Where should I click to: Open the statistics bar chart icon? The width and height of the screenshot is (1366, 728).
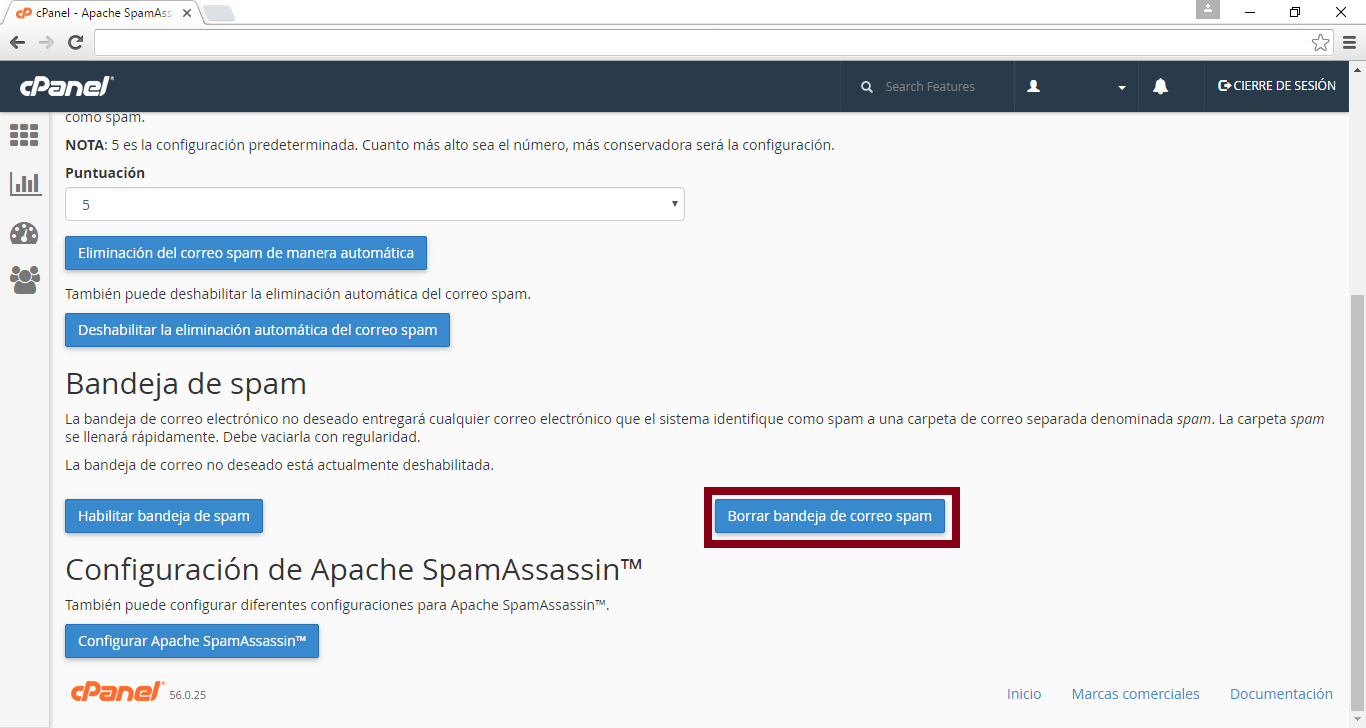click(25, 184)
